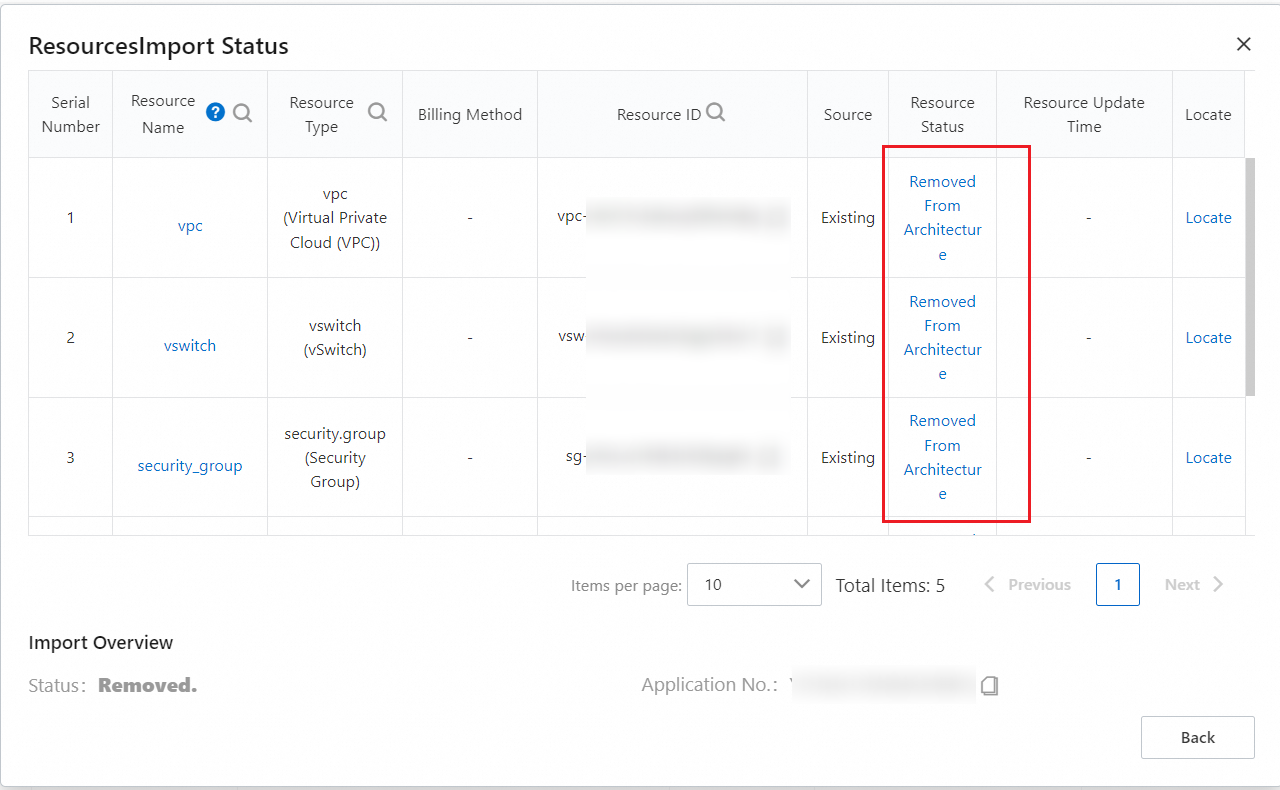Click the Resource Name help icon
The width and height of the screenshot is (1280, 790).
215,112
